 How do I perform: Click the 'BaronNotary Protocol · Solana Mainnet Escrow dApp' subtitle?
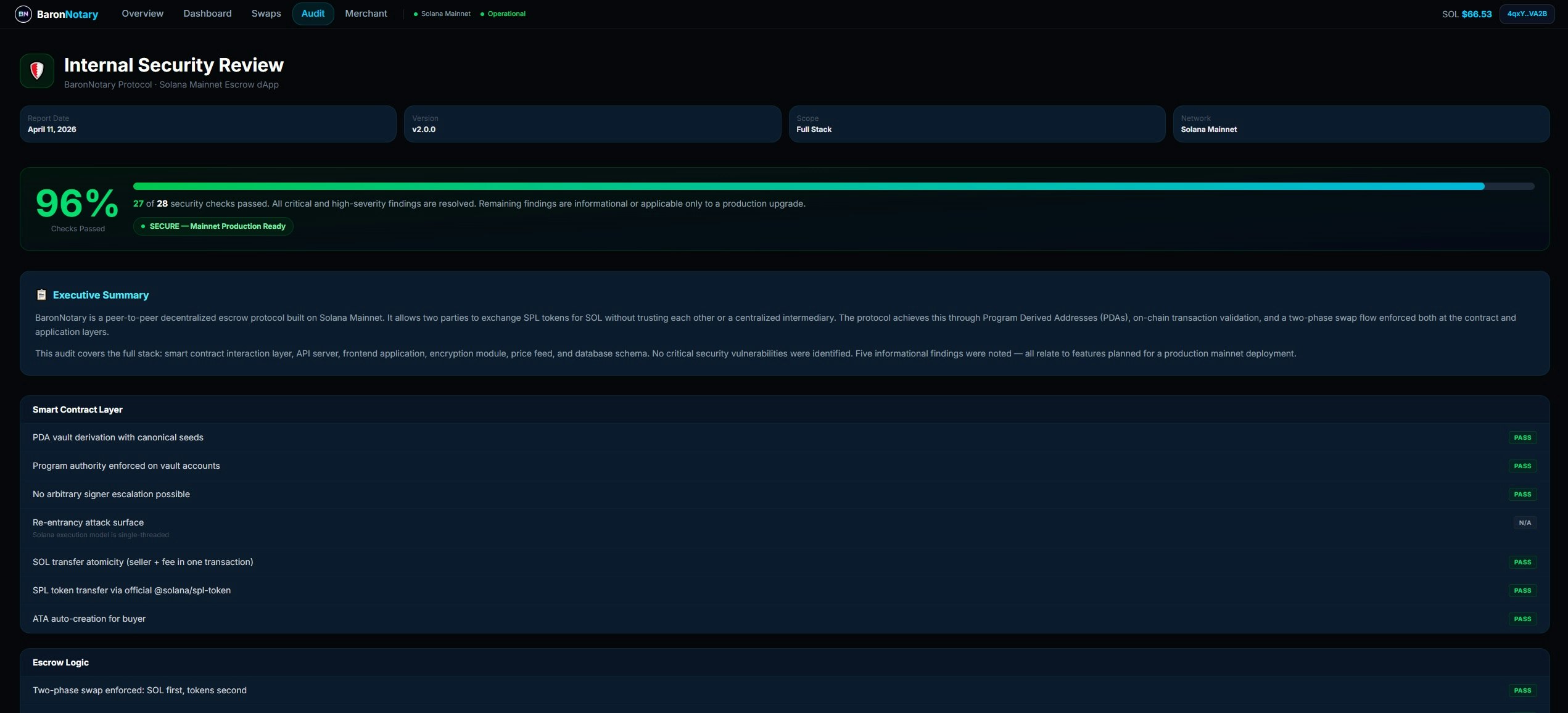[x=171, y=84]
